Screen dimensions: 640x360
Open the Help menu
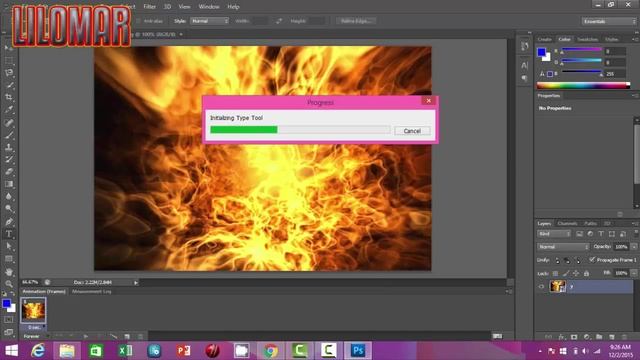(233, 7)
